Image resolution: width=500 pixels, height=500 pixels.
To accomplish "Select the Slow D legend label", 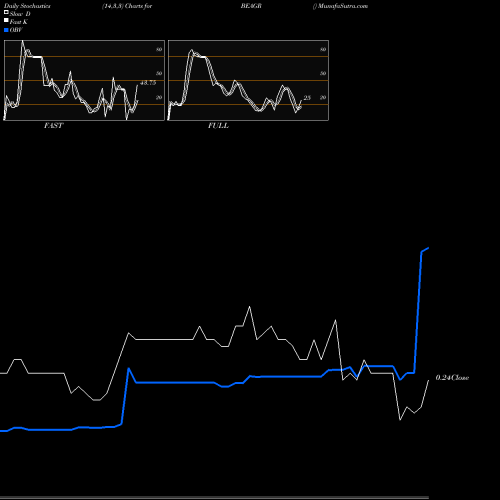I will click(20, 14).
